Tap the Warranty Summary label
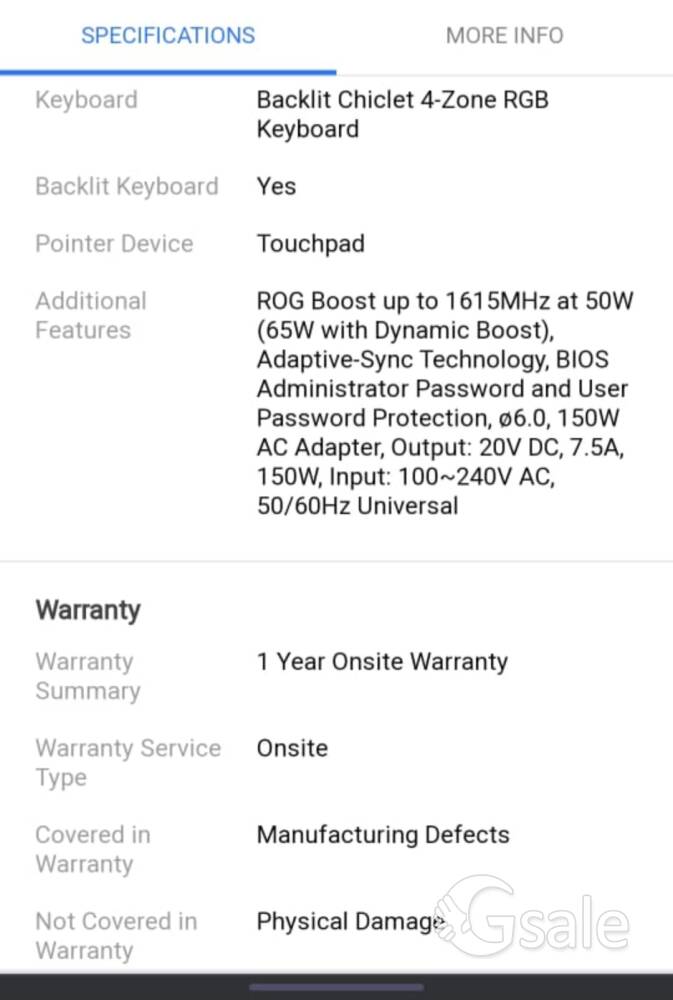The height and width of the screenshot is (1000, 673). point(88,676)
